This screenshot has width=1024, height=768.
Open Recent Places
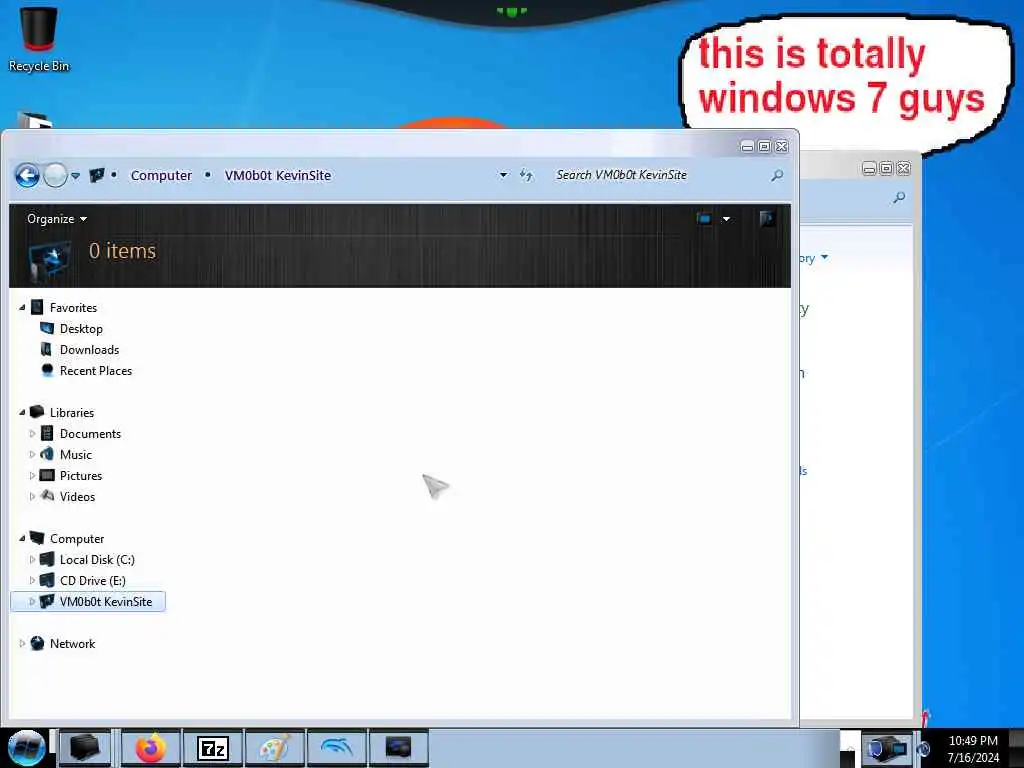click(x=96, y=370)
